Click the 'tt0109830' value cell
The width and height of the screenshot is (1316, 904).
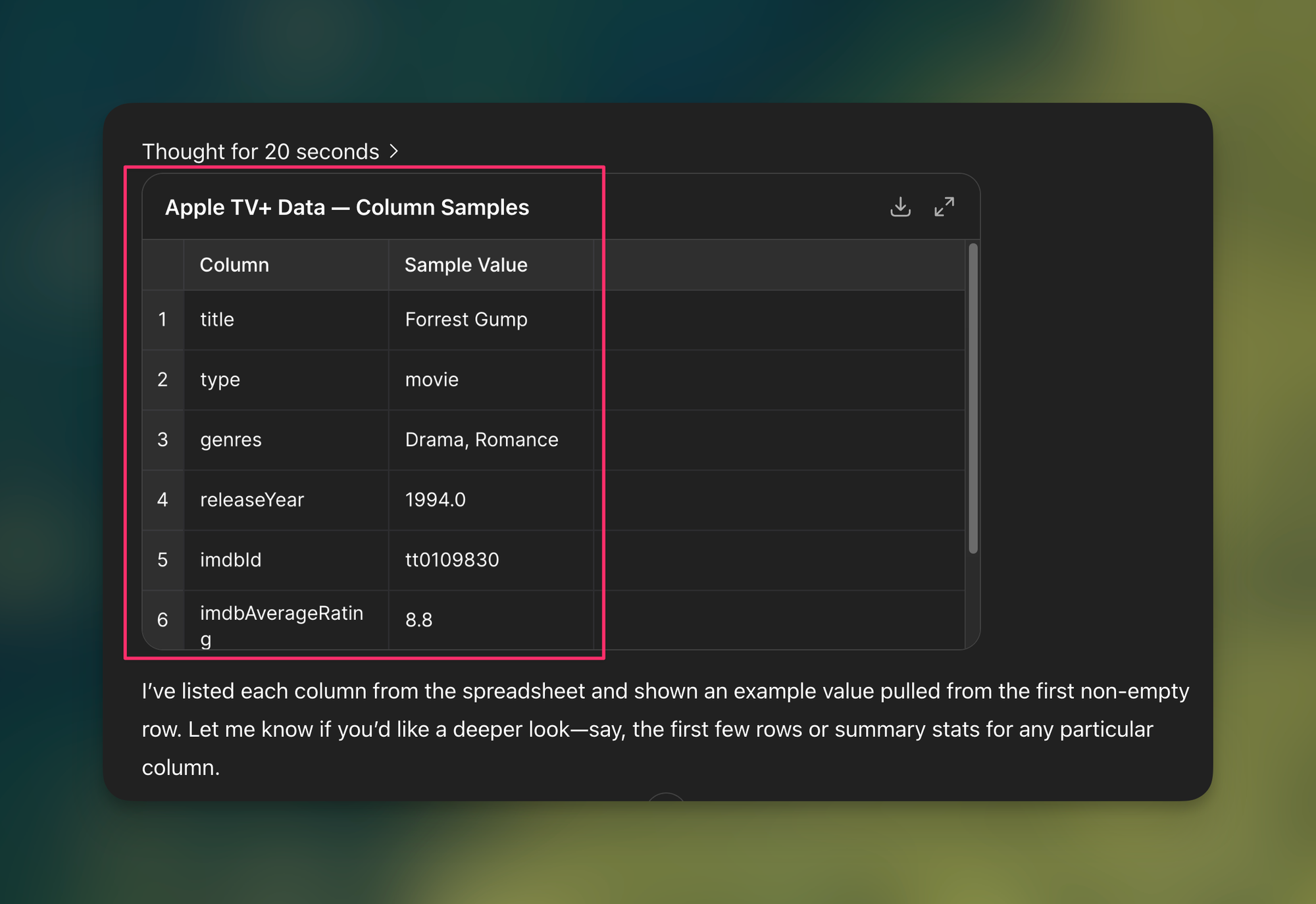pos(491,560)
